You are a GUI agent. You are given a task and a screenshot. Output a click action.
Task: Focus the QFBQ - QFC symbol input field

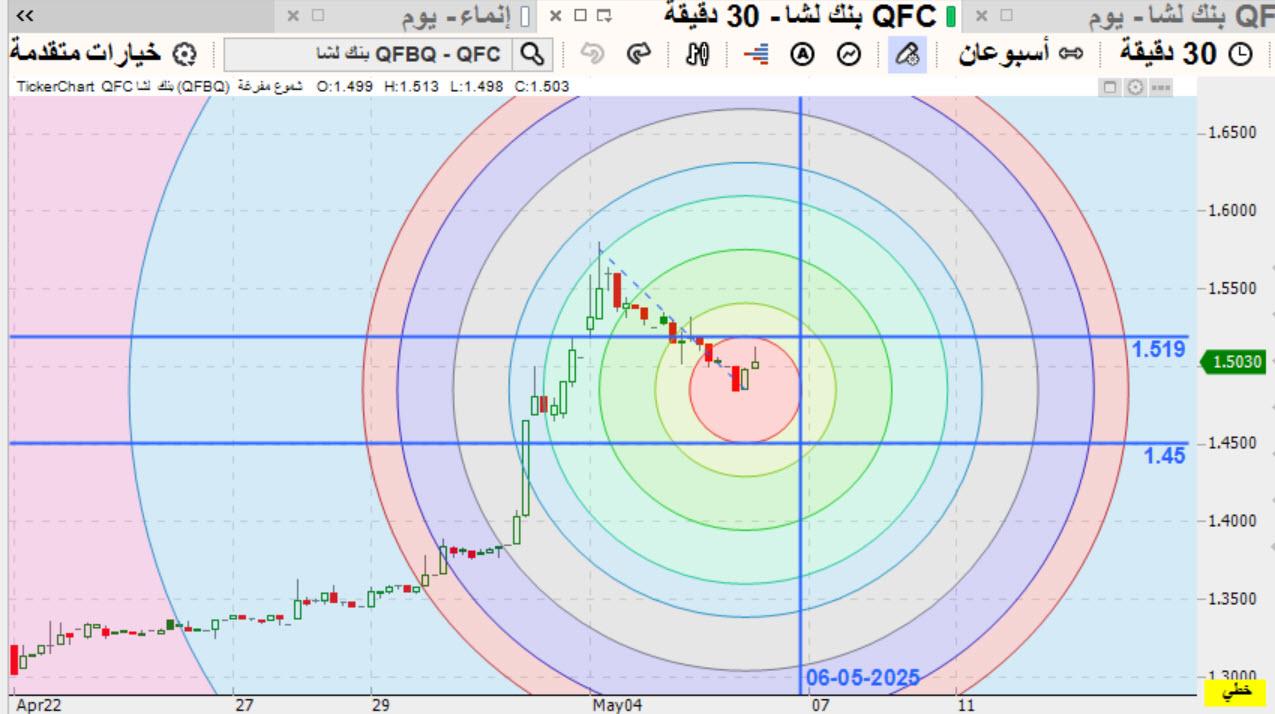pyautogui.click(x=369, y=54)
